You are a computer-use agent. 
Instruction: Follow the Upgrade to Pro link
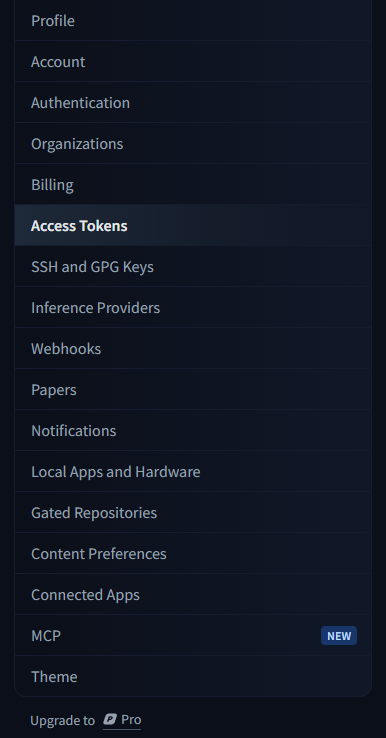[86, 720]
